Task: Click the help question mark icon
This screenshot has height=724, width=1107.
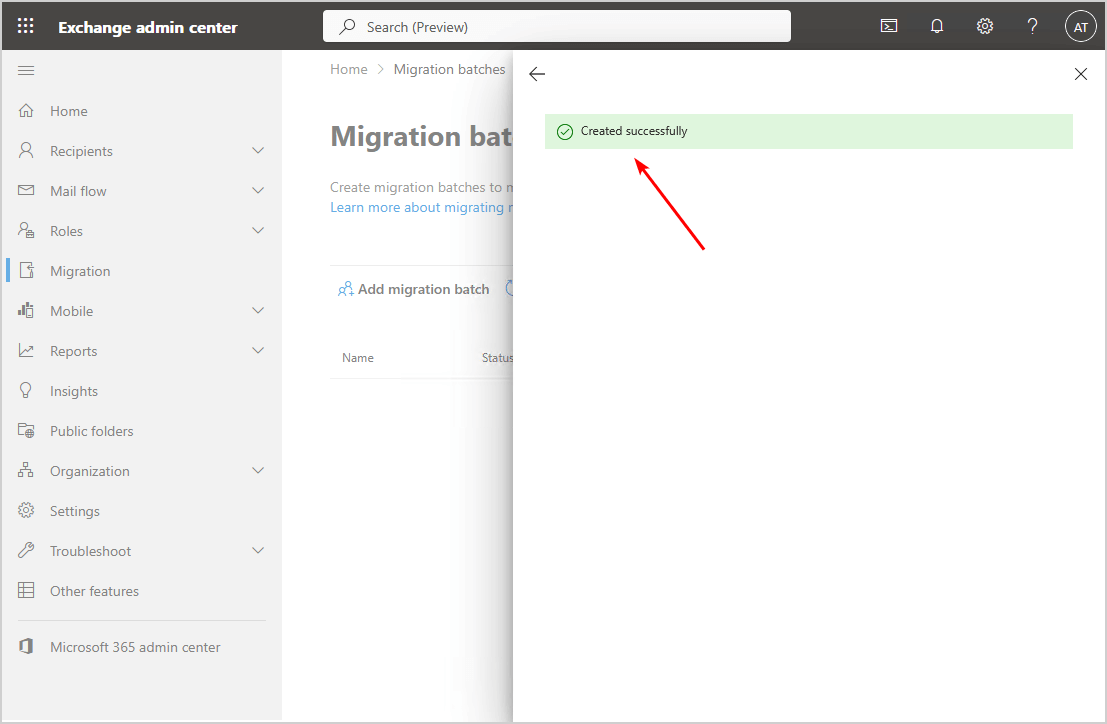Action: [1033, 27]
